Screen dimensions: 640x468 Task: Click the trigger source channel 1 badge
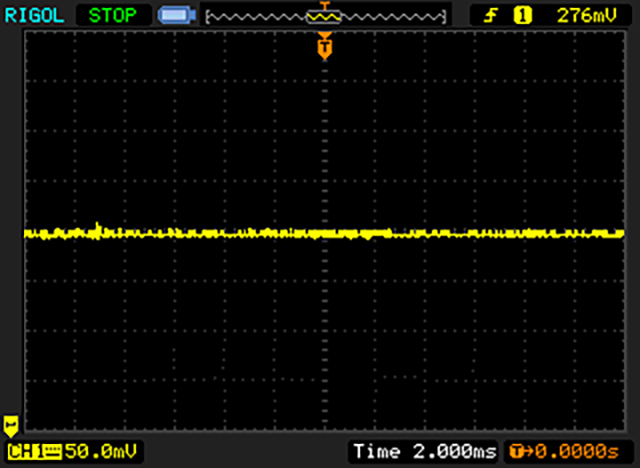click(522, 16)
